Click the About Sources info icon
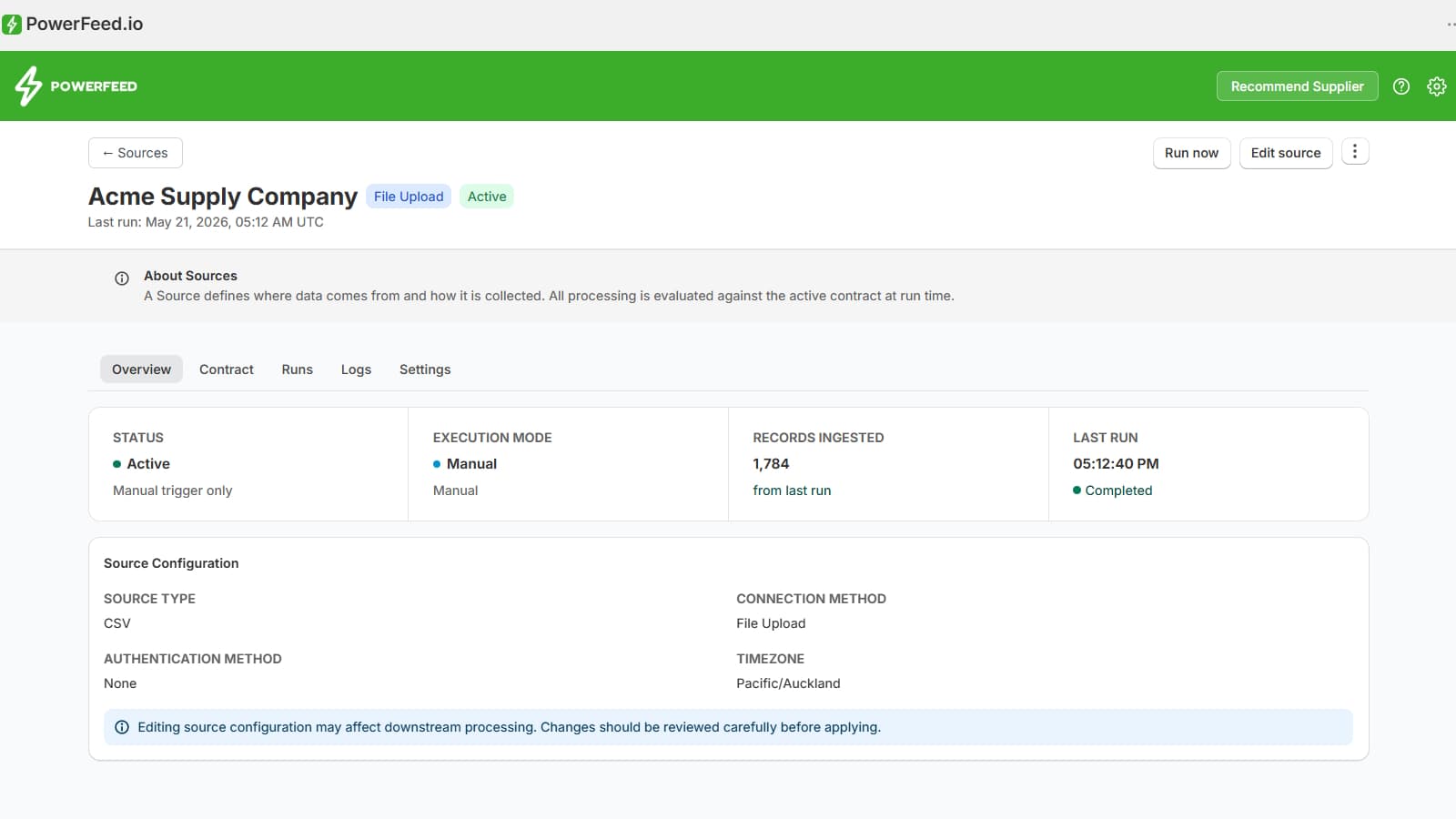 (122, 278)
